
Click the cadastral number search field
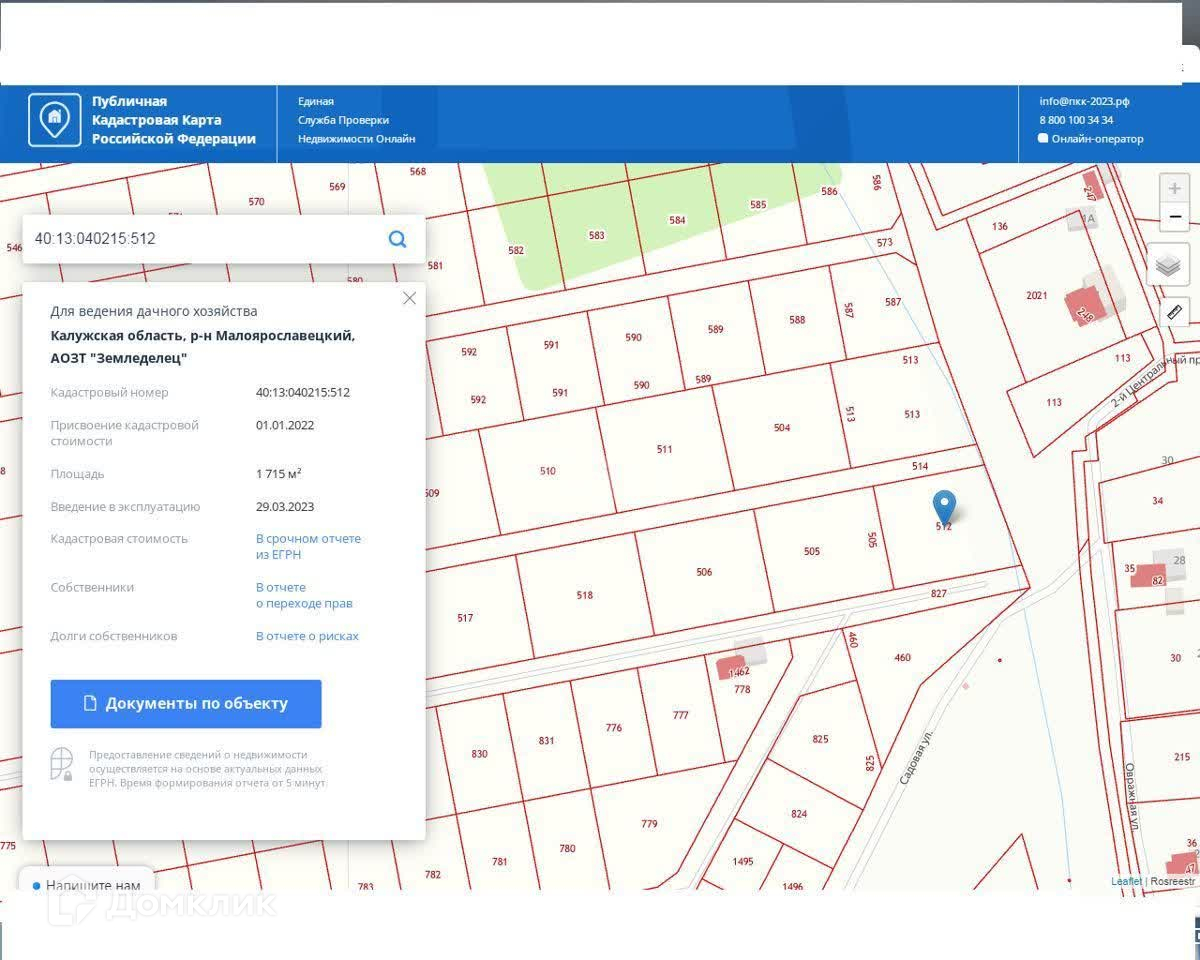tap(200, 239)
